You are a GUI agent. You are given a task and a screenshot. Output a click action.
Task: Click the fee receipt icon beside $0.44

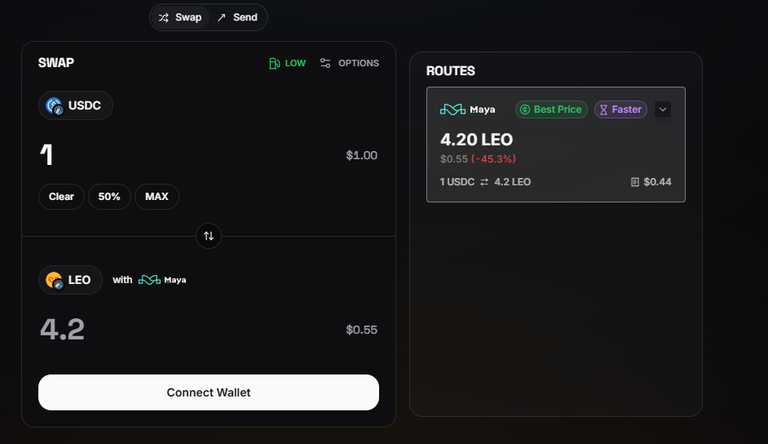[635, 182]
